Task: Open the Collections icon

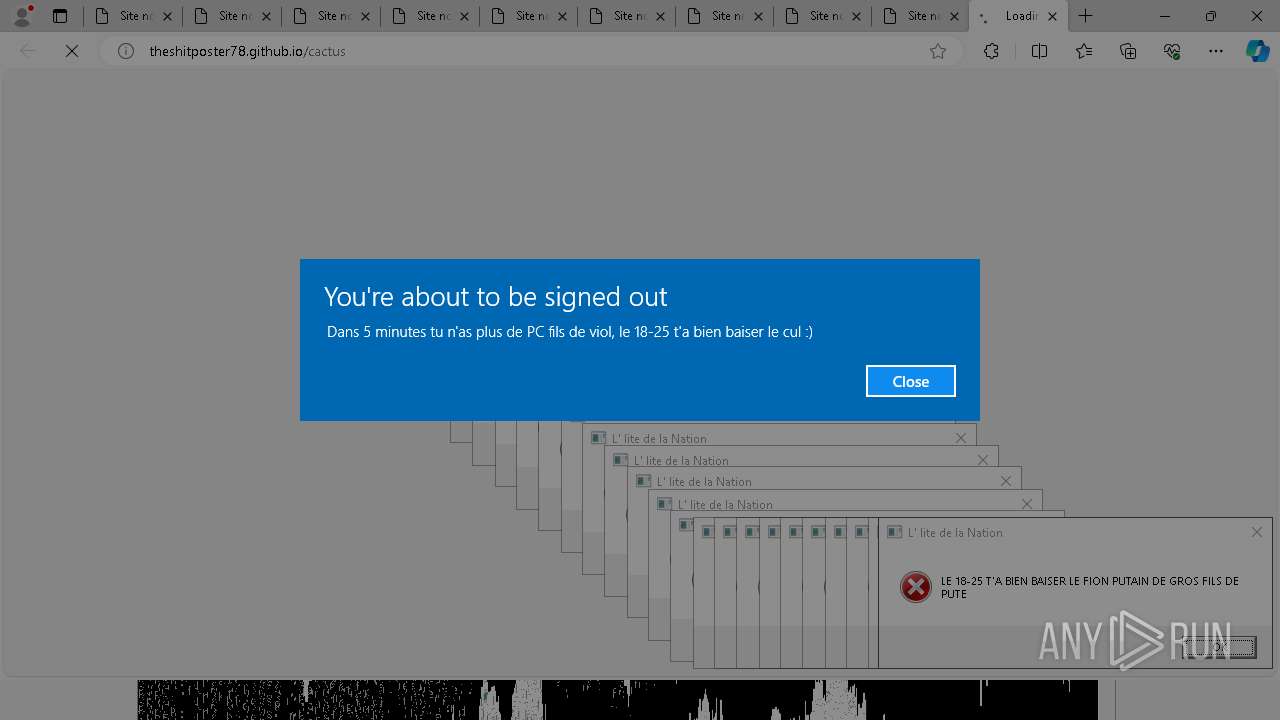Action: [x=1128, y=51]
